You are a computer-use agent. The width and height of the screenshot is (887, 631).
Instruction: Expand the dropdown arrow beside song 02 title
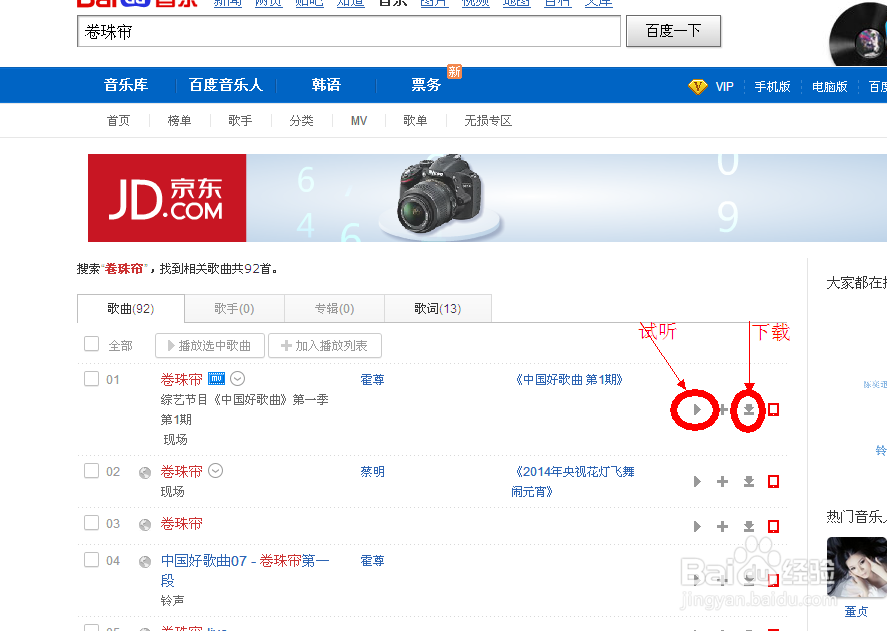216,471
